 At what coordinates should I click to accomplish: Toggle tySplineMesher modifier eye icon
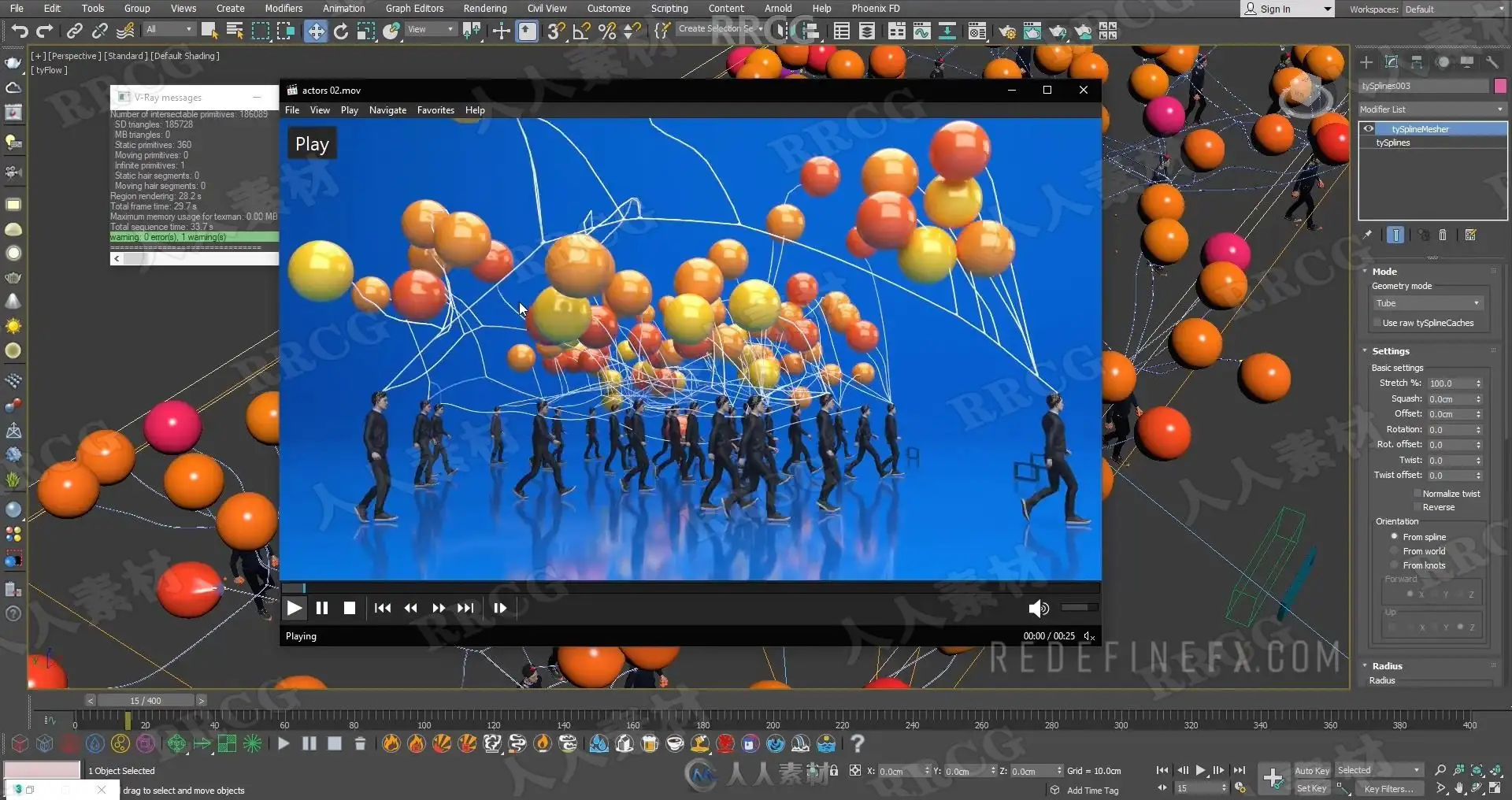pos(1369,129)
